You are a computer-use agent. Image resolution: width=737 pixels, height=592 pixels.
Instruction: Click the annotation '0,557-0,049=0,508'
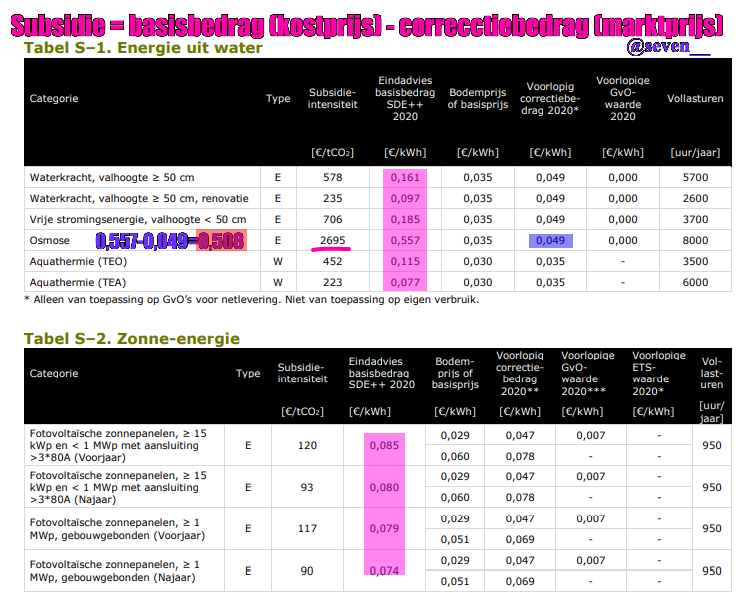tap(170, 241)
